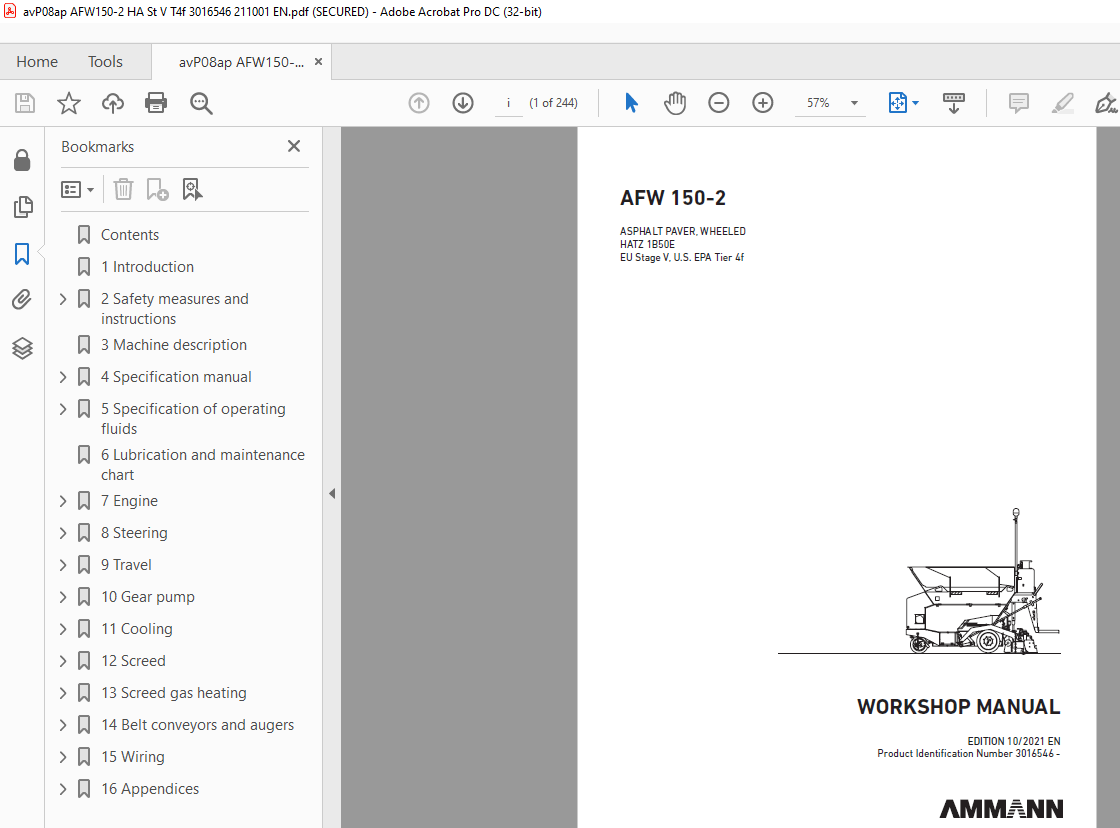Expand 12 Screed bookmark
Image resolution: width=1120 pixels, height=828 pixels.
coord(63,661)
